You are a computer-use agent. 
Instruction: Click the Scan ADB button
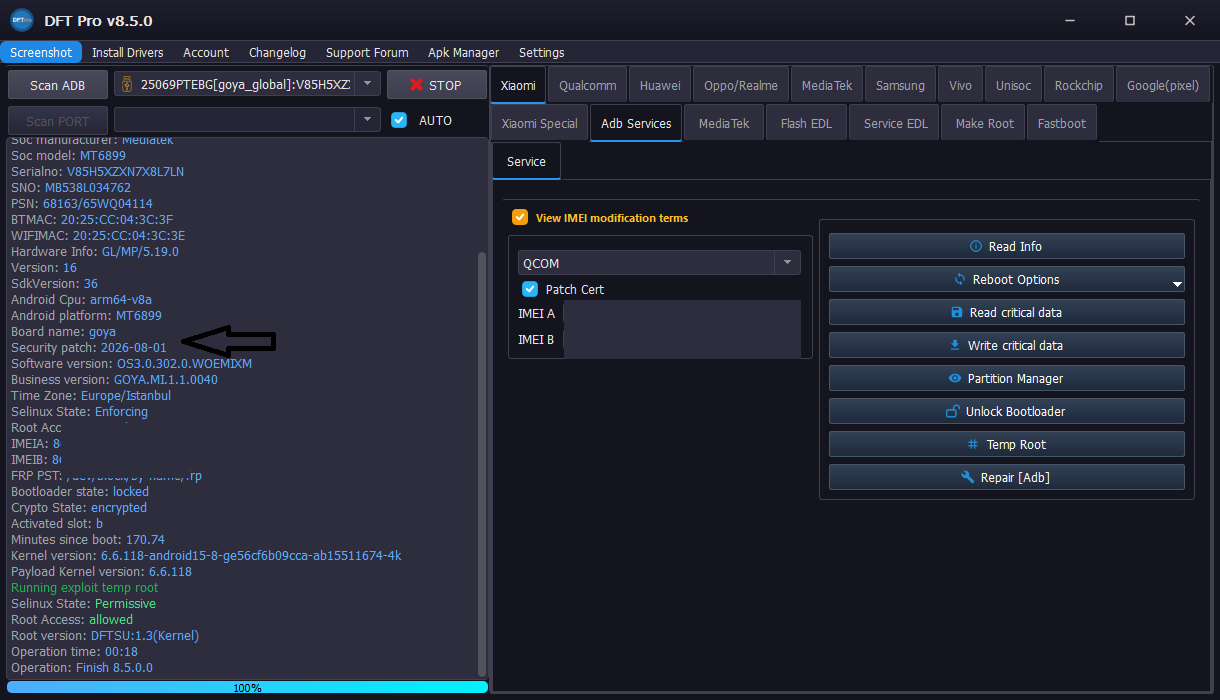click(x=57, y=85)
